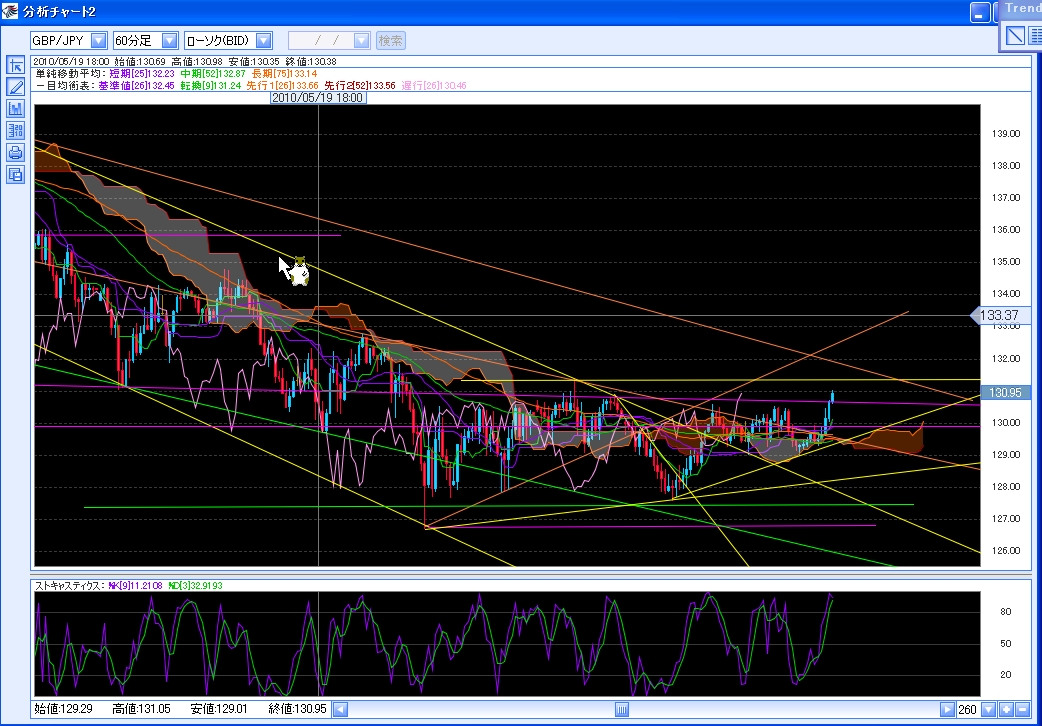This screenshot has width=1042, height=726.
Task: Open the 60分足 timeframe dropdown
Action: coord(170,41)
